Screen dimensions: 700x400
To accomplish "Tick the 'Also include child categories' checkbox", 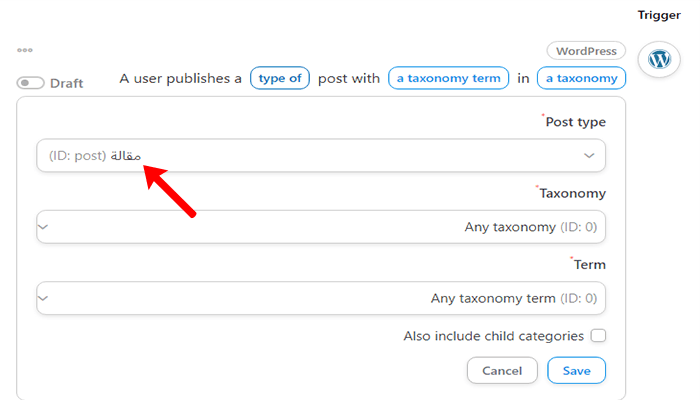I will coord(598,336).
